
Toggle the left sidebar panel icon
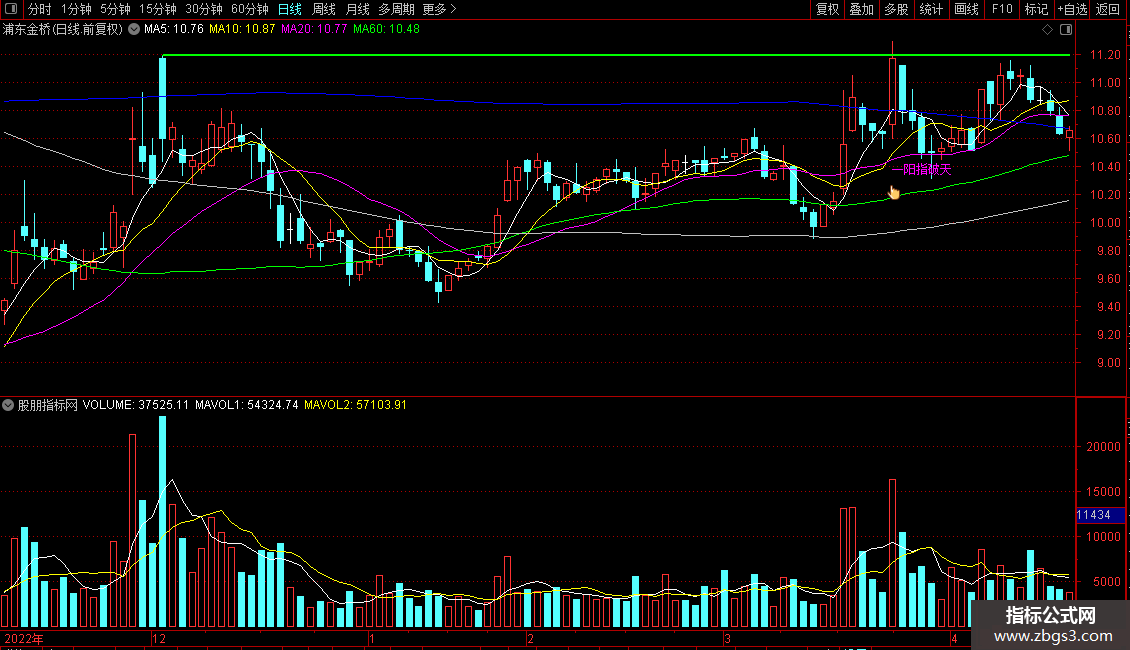pos(12,9)
